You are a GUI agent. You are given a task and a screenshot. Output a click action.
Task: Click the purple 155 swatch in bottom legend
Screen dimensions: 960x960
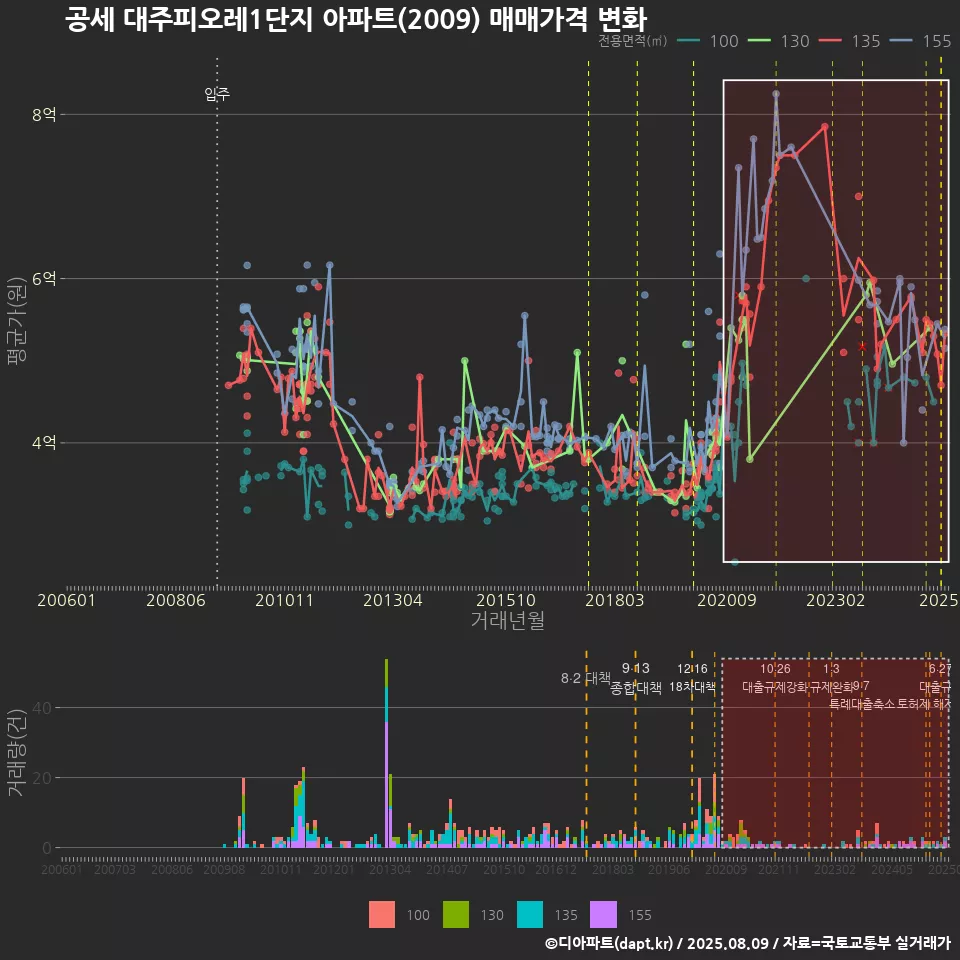coord(603,915)
